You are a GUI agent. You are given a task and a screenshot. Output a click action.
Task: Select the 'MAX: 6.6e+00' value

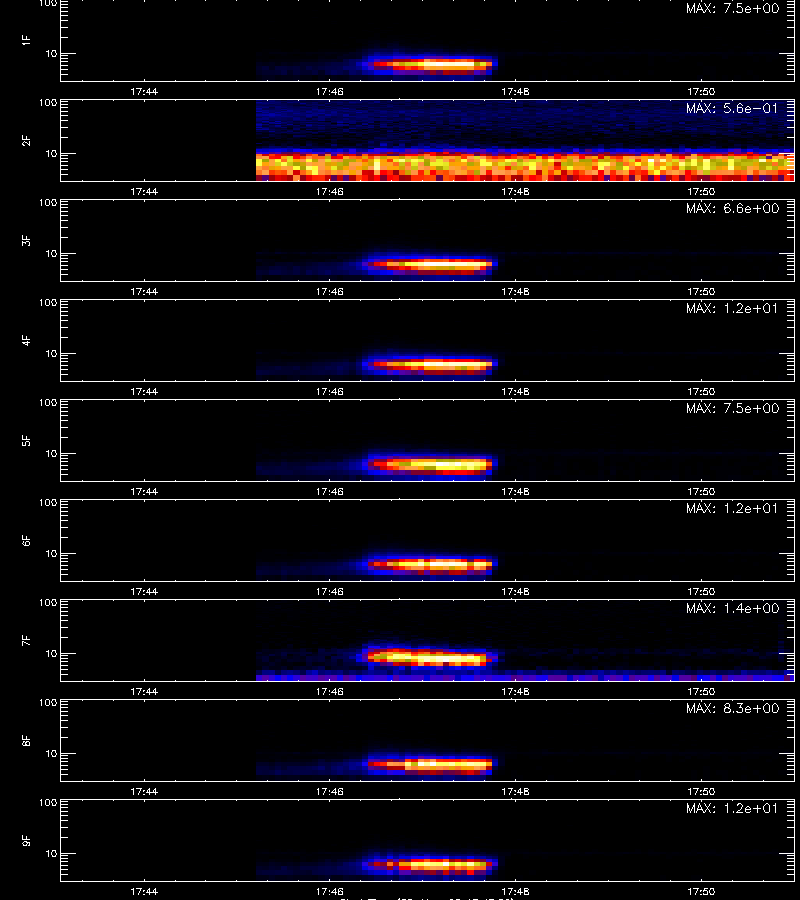[x=732, y=208]
